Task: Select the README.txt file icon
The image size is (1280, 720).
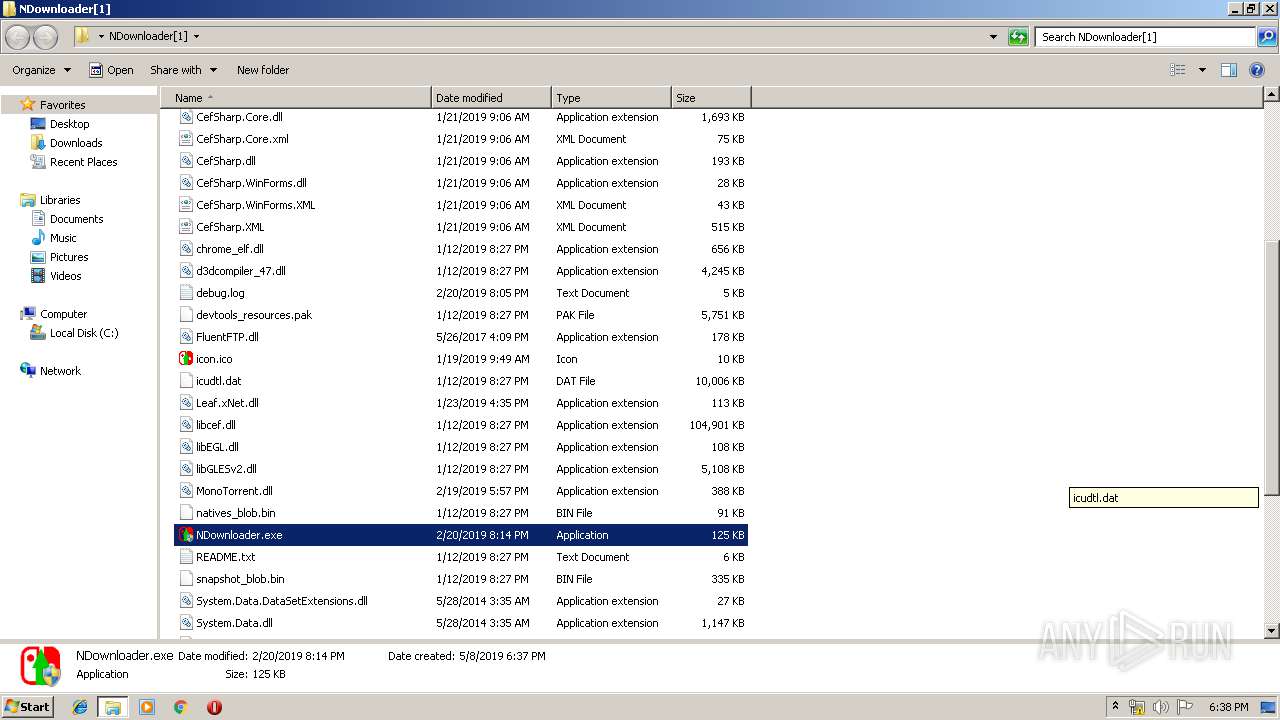Action: (x=186, y=557)
